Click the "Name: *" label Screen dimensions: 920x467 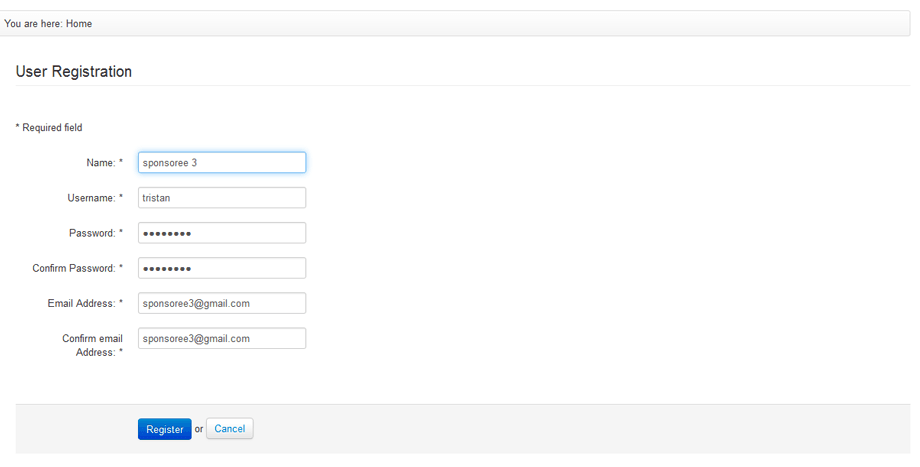click(104, 163)
